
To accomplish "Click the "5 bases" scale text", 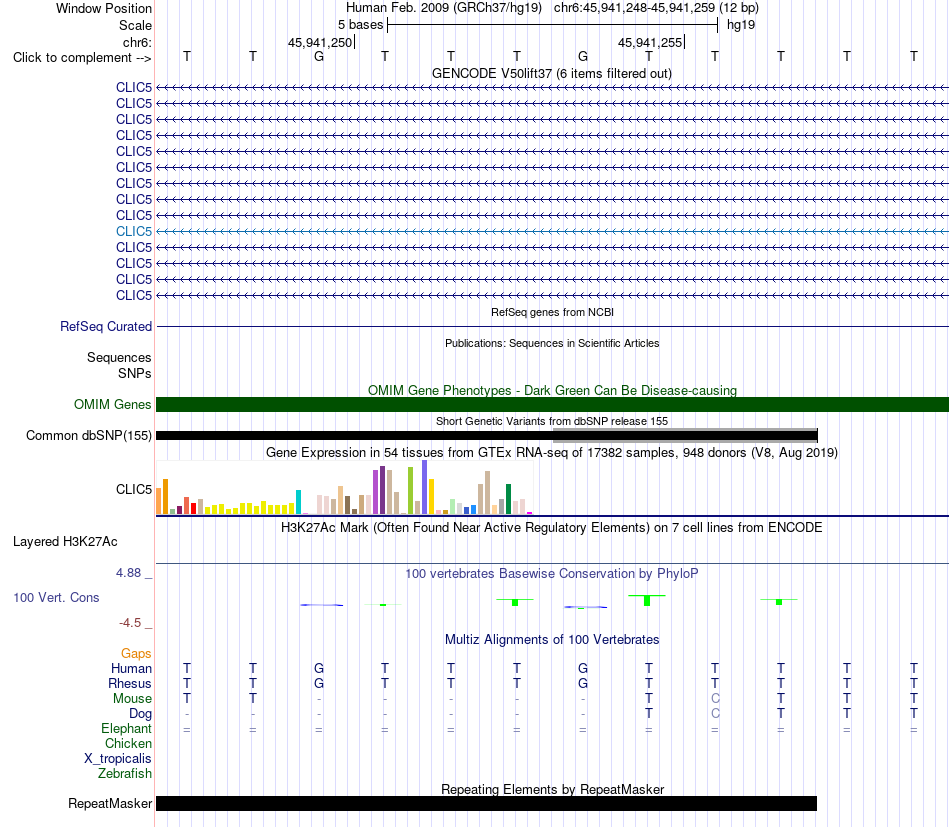I will tap(360, 25).
